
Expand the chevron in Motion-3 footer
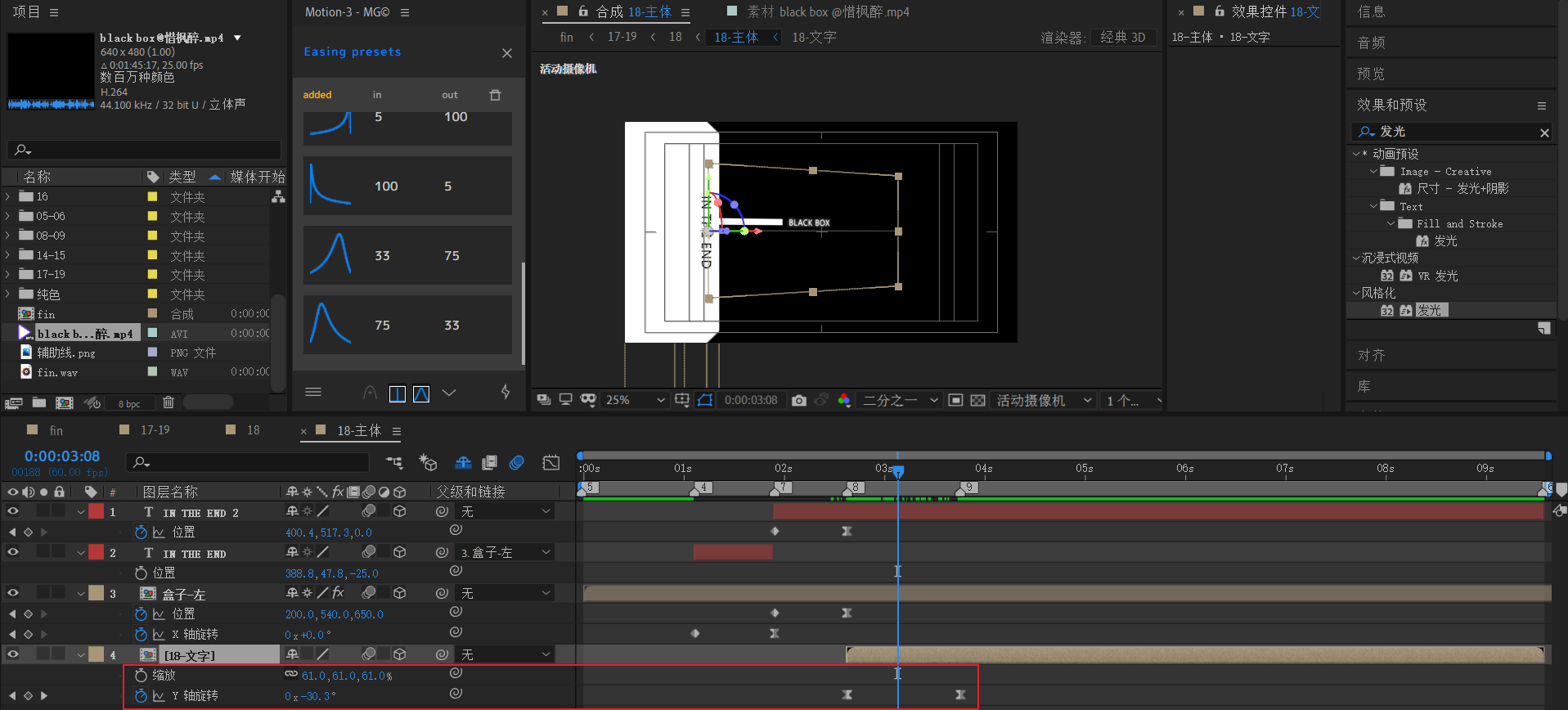click(449, 393)
